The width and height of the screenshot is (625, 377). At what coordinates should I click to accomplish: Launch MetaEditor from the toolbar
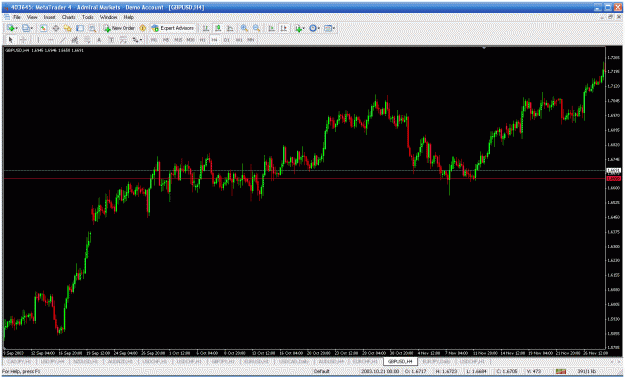click(142, 28)
